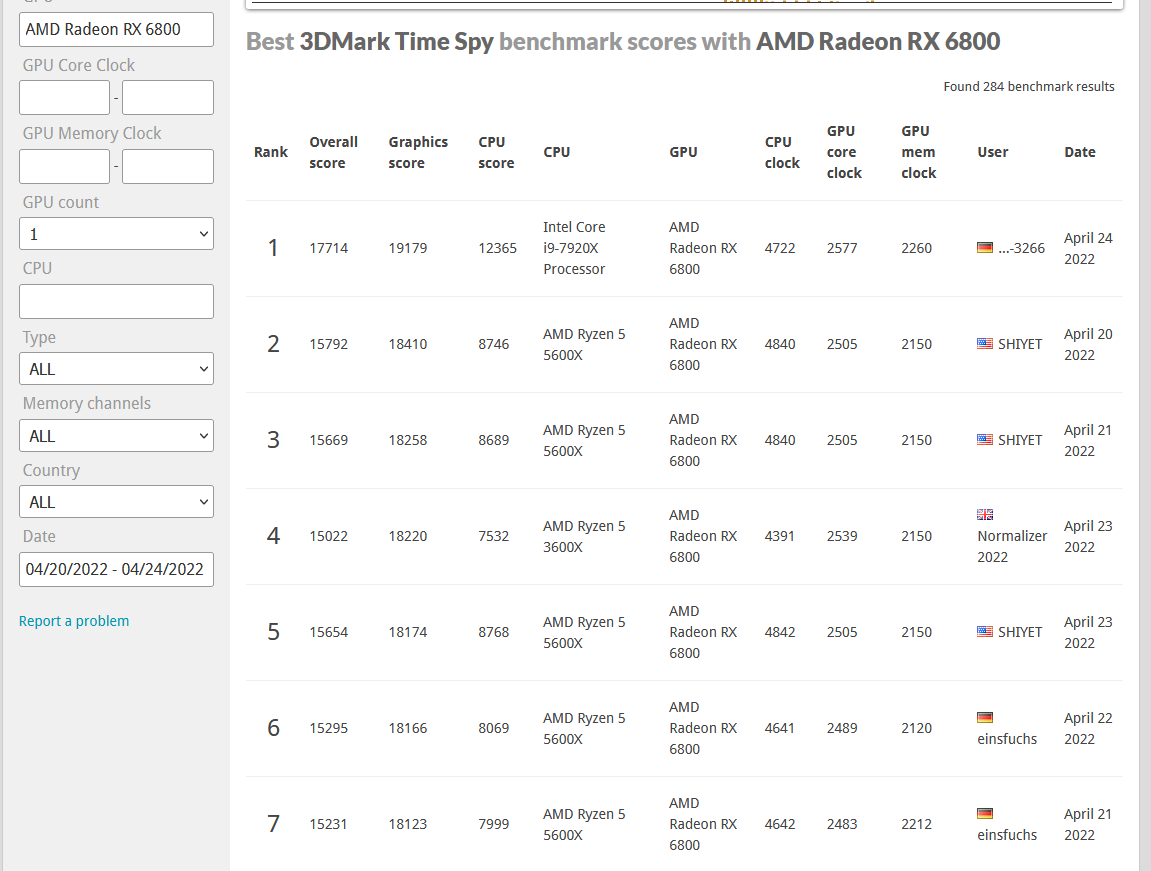
Task: Click overall score 15669
Action: click(x=328, y=440)
